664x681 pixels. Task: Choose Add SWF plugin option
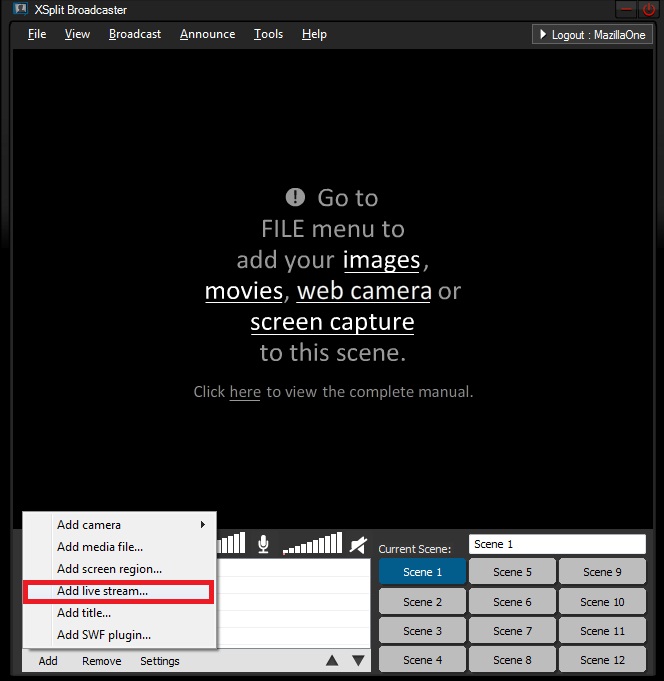point(119,635)
